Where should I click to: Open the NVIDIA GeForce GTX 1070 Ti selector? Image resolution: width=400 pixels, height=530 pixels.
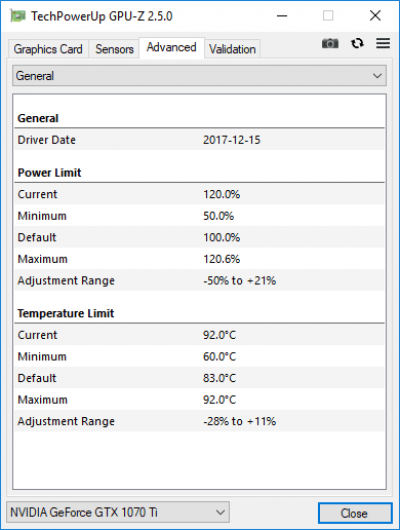click(118, 512)
